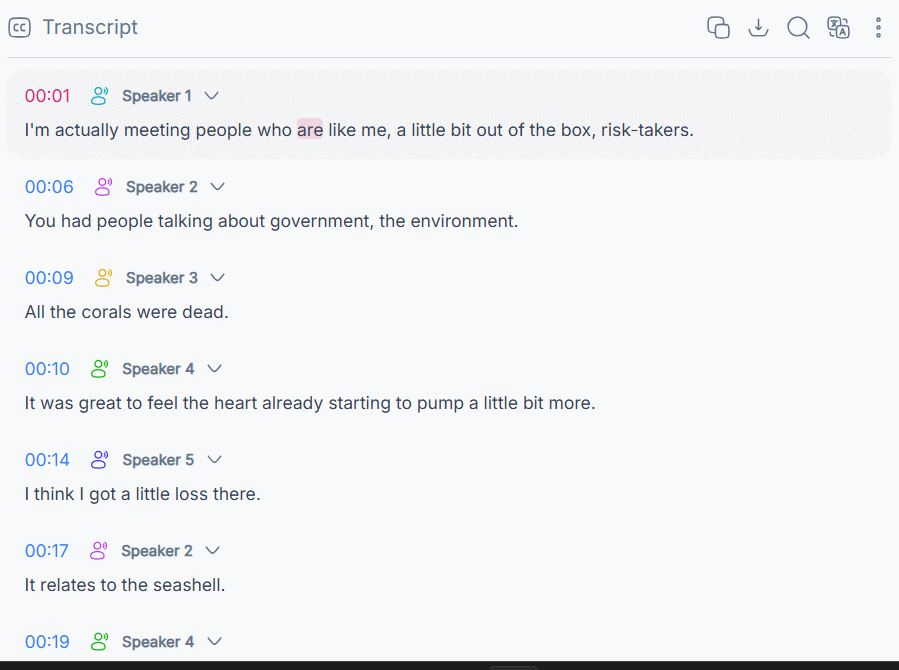The width and height of the screenshot is (899, 670).
Task: Click Speaker 3's yellow avatar icon
Action: coord(103,278)
